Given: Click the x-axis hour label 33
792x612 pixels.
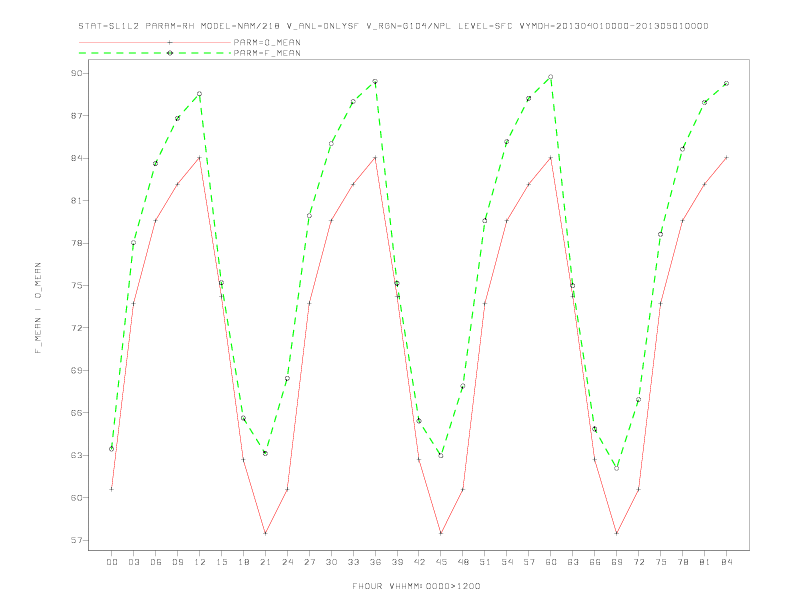Looking at the screenshot, I should point(353,562).
